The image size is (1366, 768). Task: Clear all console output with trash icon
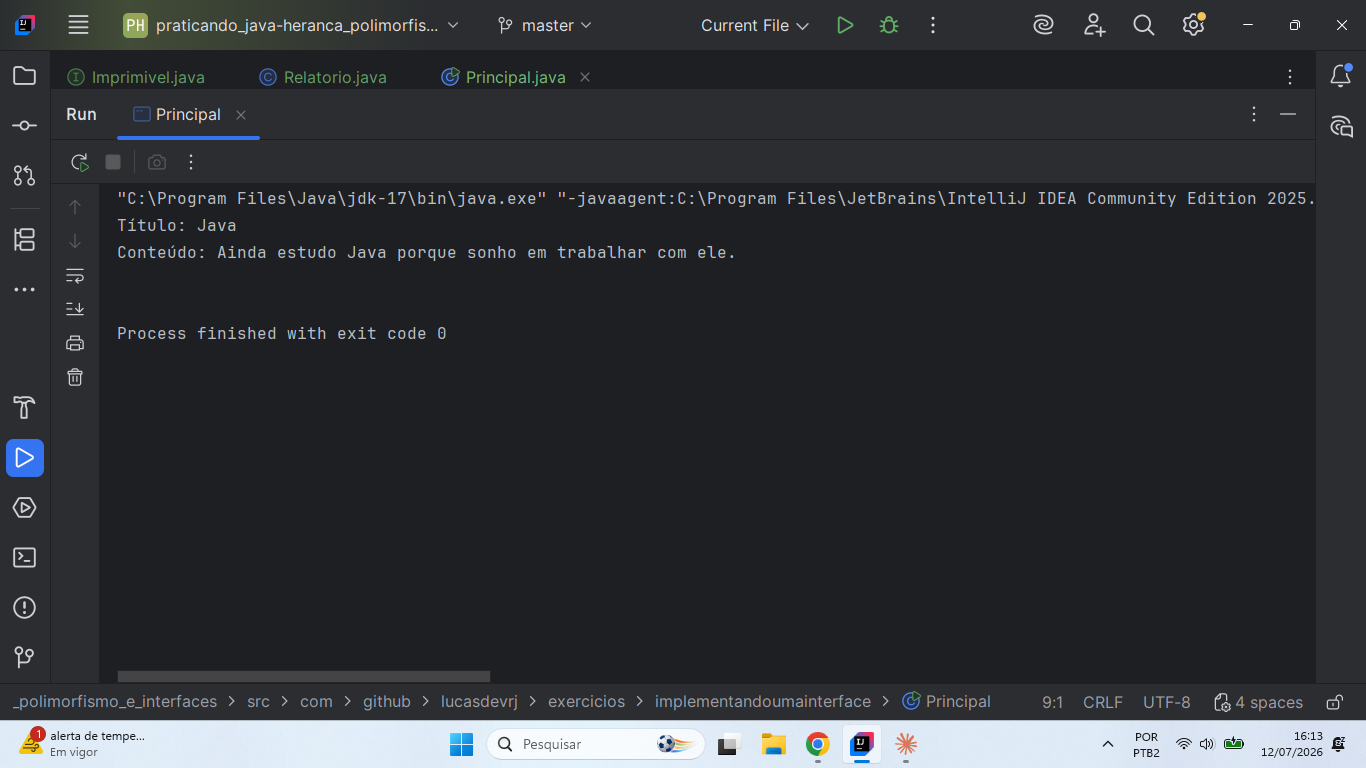point(75,377)
